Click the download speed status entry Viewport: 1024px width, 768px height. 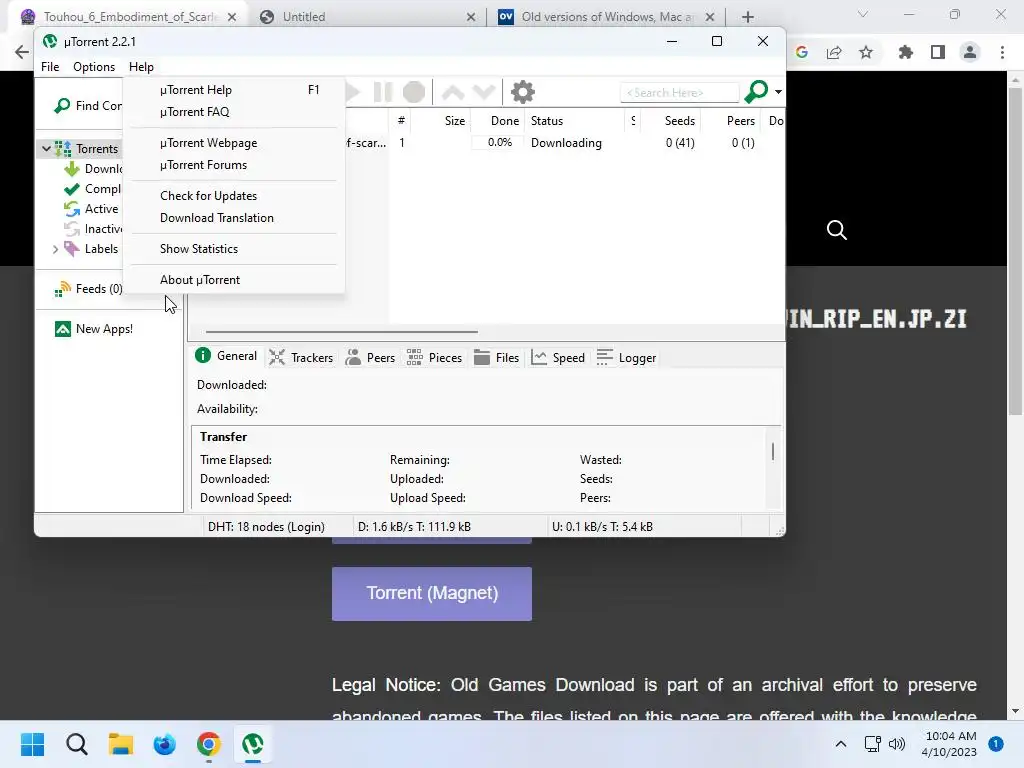[414, 526]
